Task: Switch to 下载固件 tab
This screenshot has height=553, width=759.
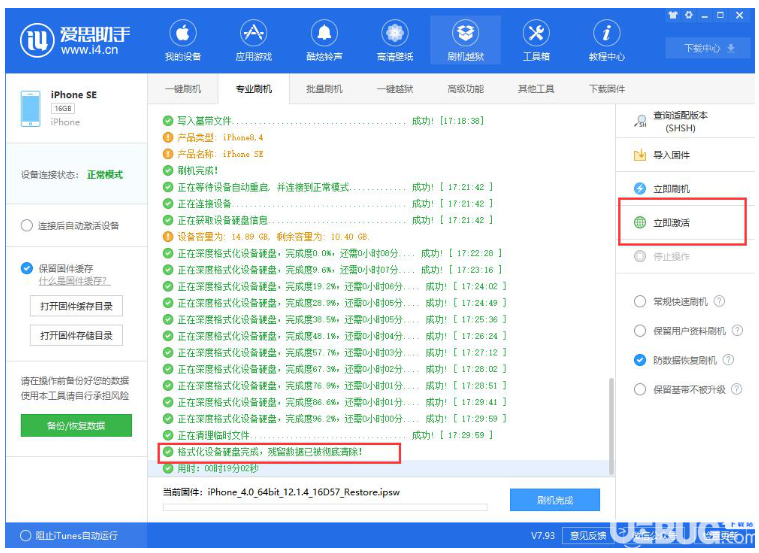Action: pyautogui.click(x=607, y=89)
